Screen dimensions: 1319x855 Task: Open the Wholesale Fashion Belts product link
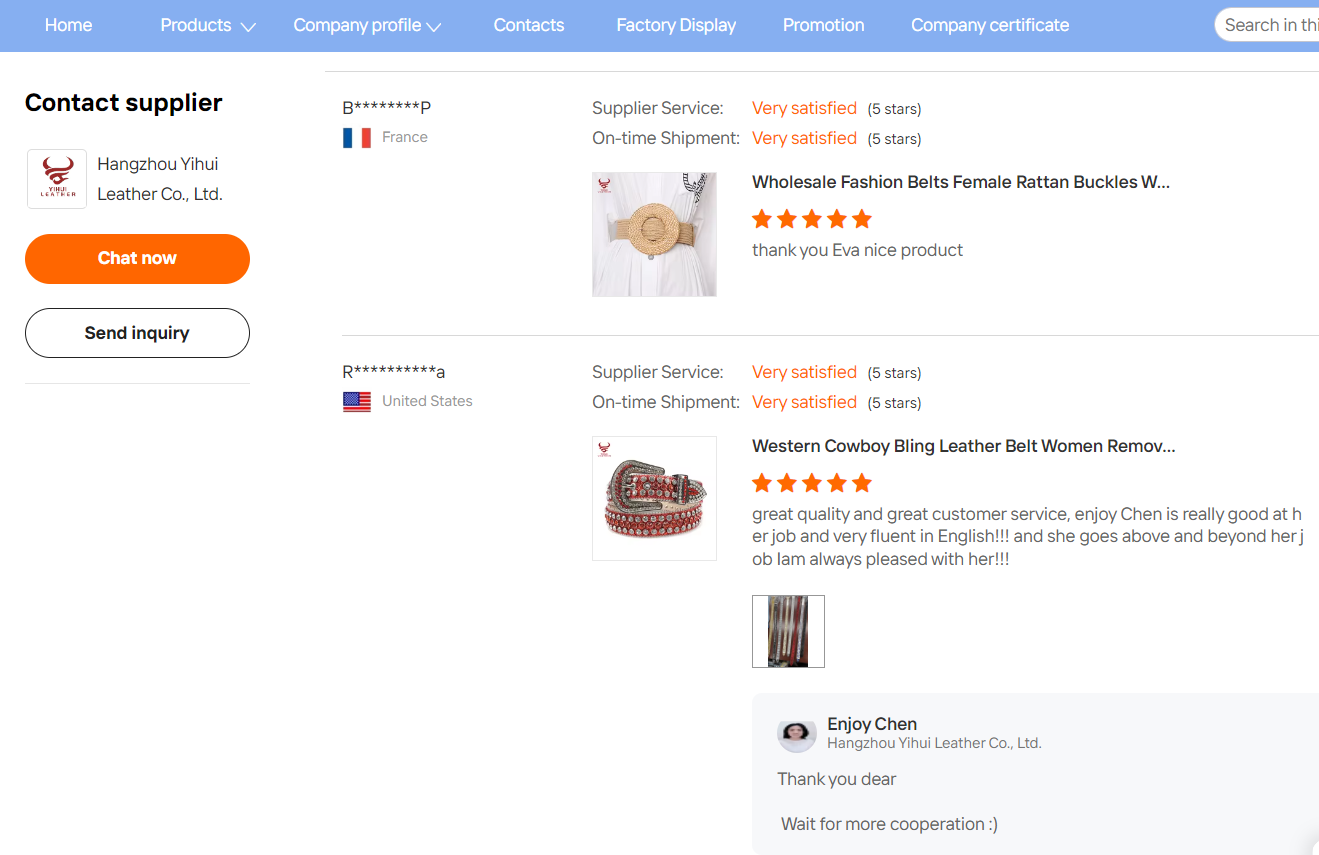961,182
